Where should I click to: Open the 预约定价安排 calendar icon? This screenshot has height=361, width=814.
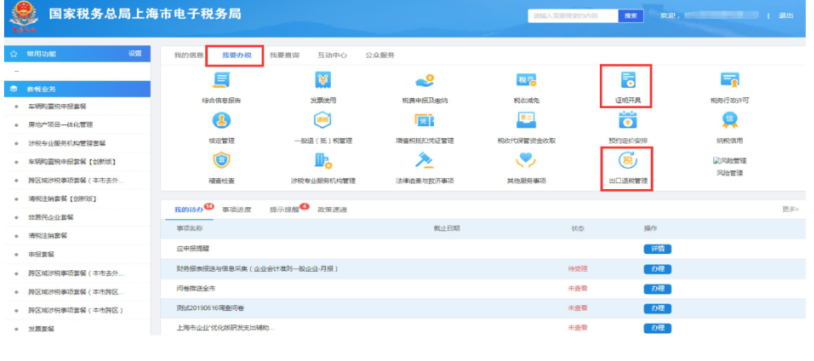628,121
